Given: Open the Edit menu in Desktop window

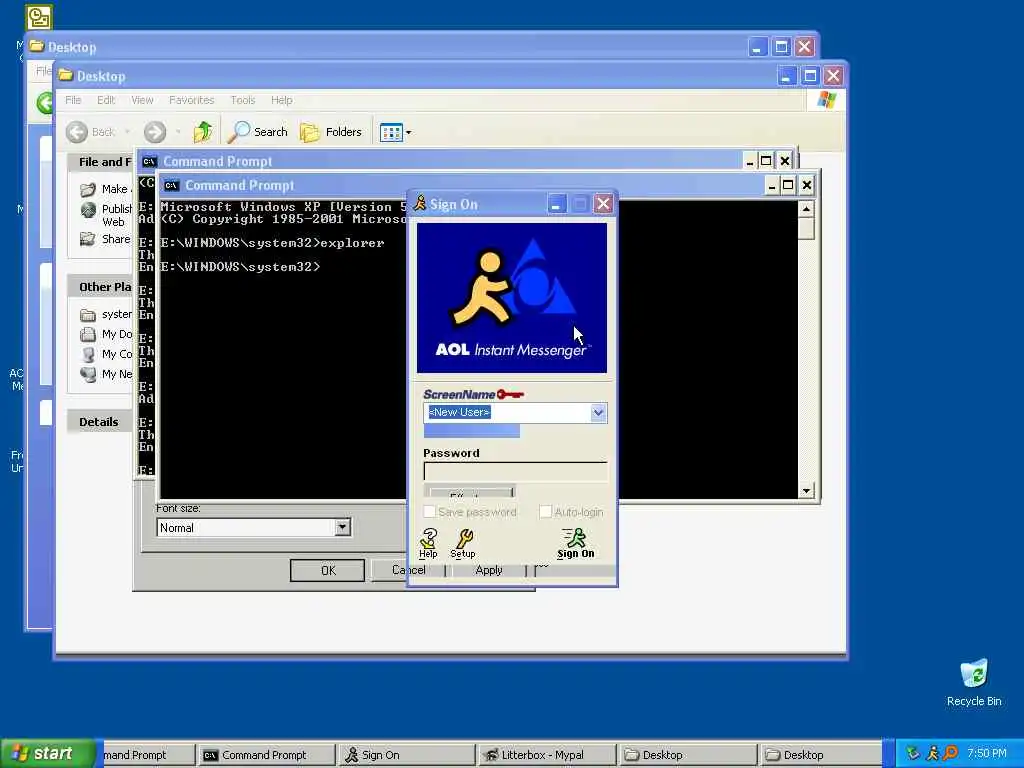Looking at the screenshot, I should click(x=106, y=100).
